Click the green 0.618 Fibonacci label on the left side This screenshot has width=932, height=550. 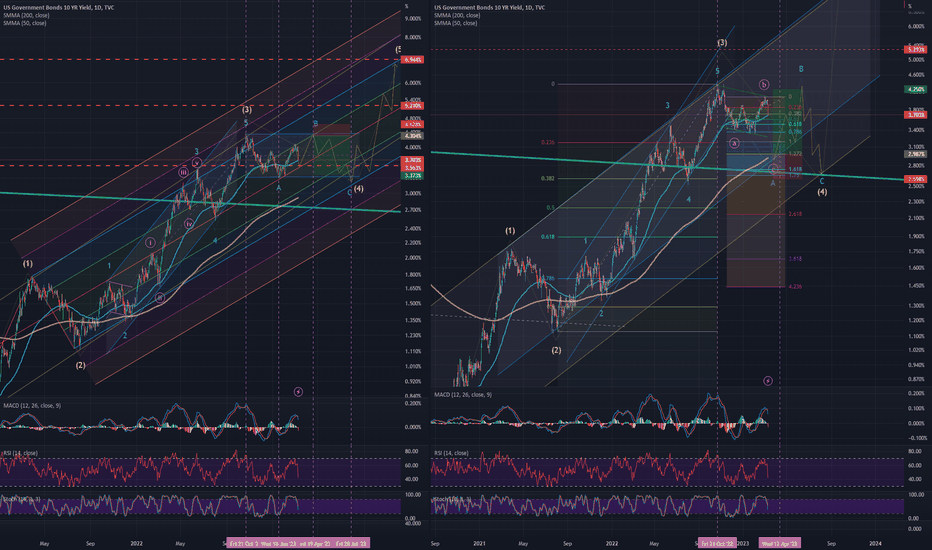[547, 237]
